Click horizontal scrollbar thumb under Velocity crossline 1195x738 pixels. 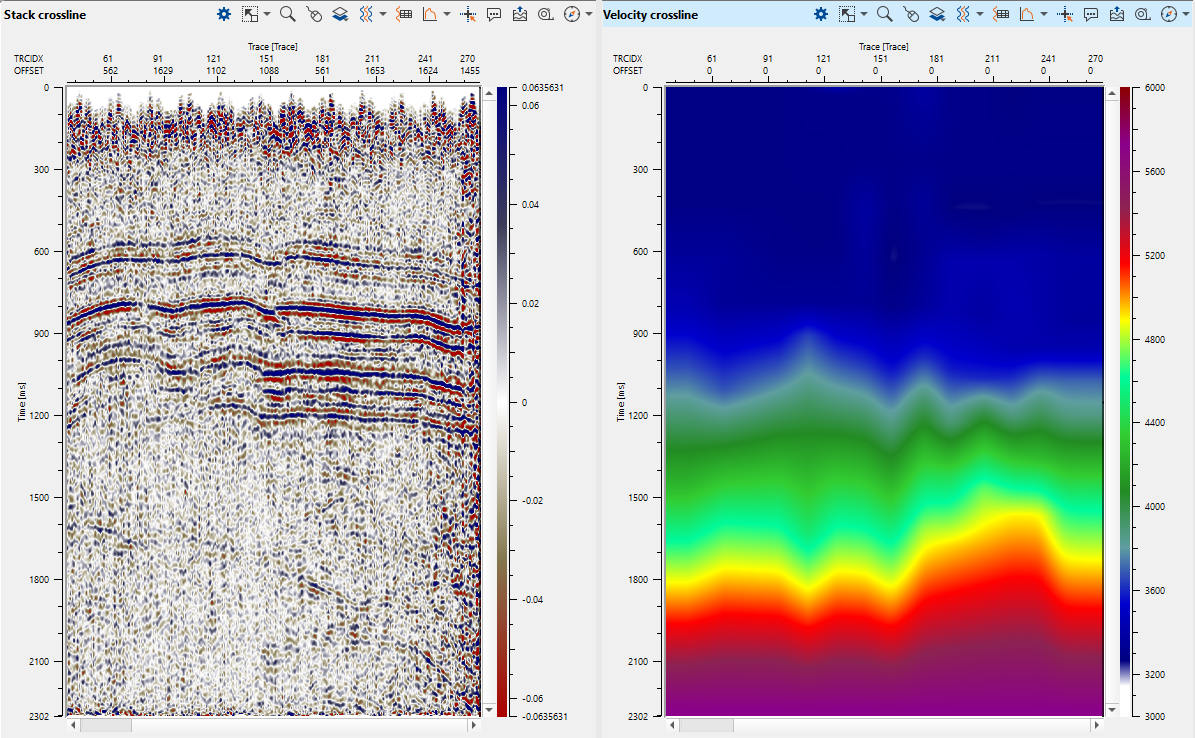pyautogui.click(x=706, y=725)
